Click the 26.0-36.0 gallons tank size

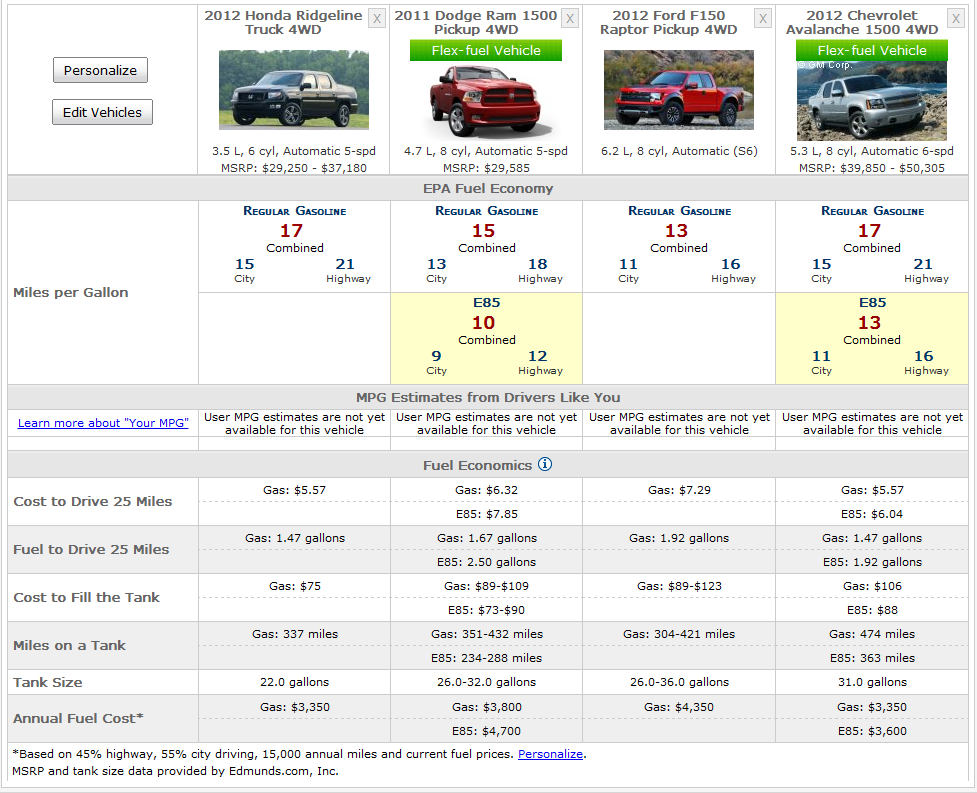pos(679,682)
